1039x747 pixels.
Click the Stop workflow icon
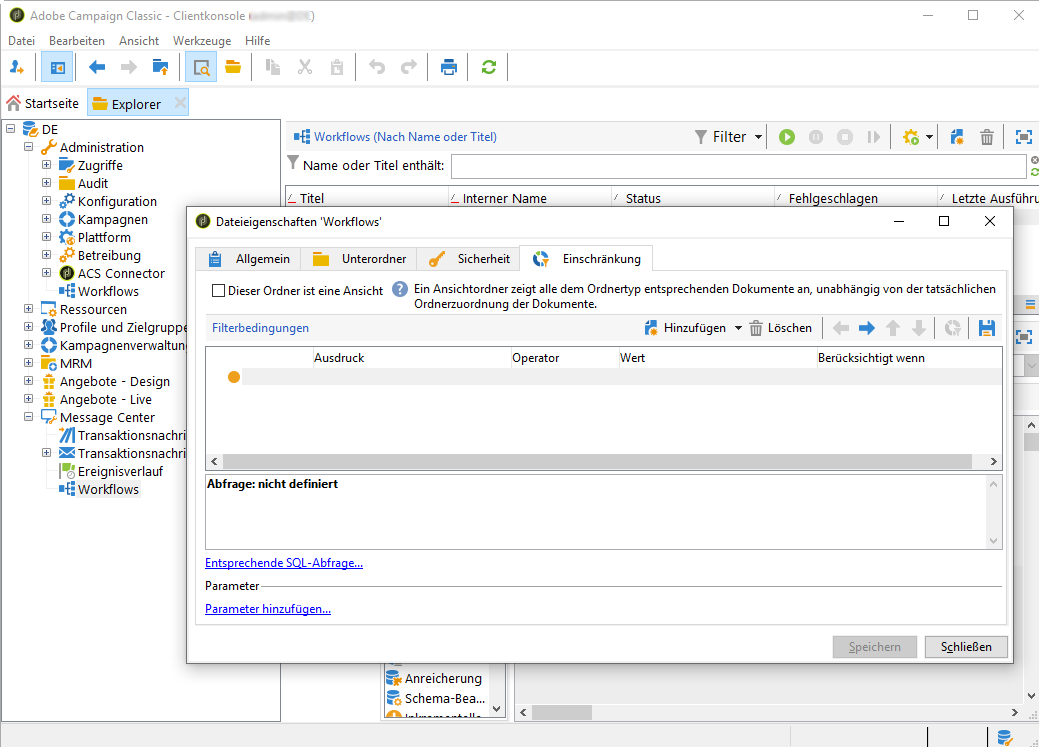(845, 137)
